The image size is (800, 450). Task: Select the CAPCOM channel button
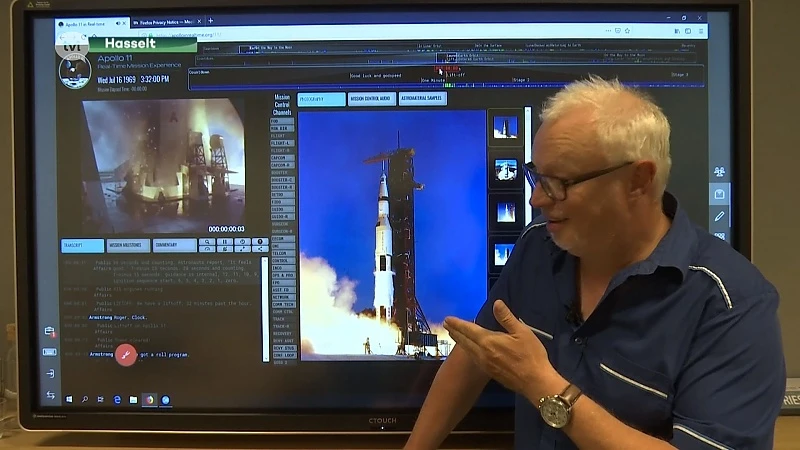pyautogui.click(x=282, y=158)
